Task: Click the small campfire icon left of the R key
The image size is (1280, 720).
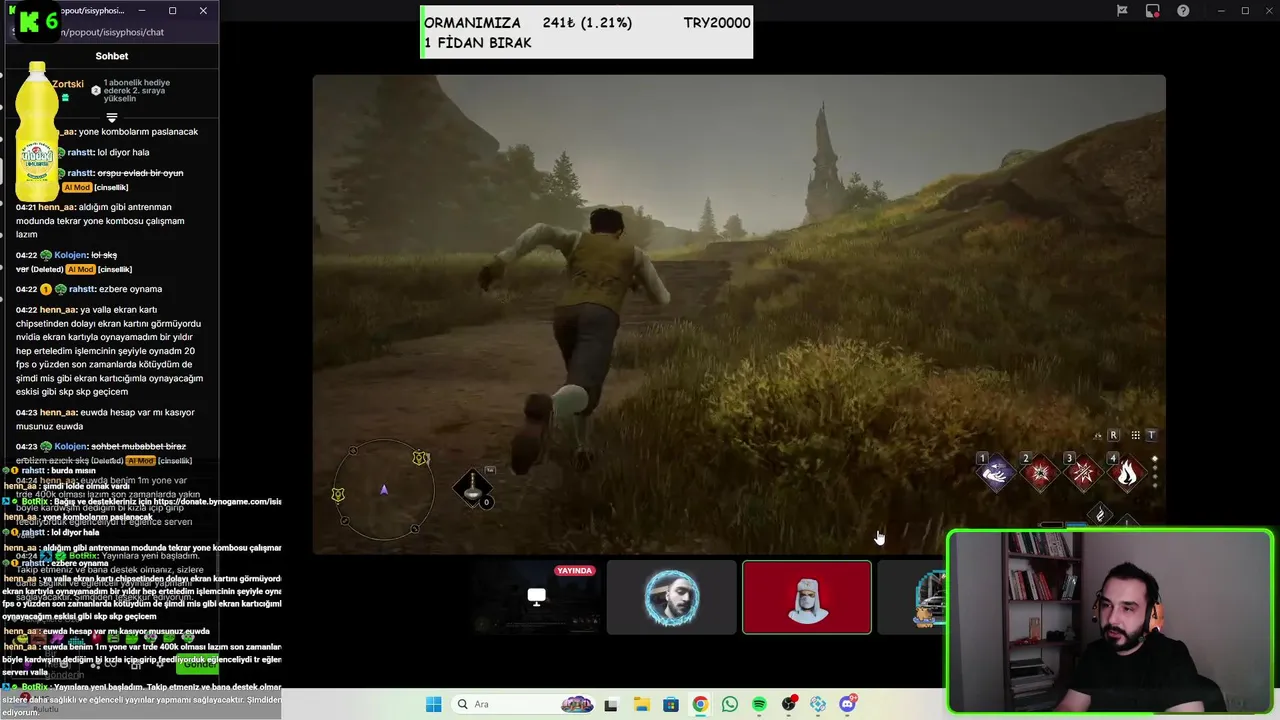Action: (1098, 435)
